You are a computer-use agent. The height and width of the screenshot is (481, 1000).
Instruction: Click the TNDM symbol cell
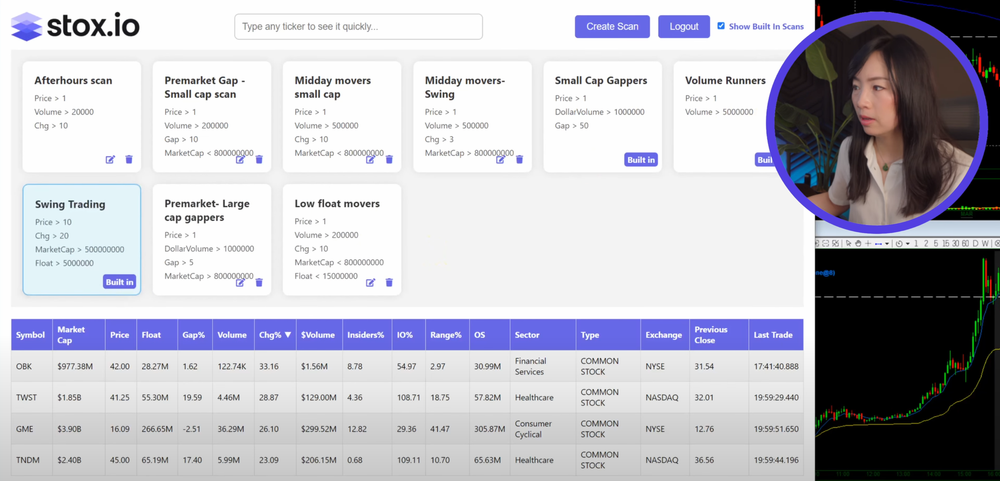click(32, 460)
